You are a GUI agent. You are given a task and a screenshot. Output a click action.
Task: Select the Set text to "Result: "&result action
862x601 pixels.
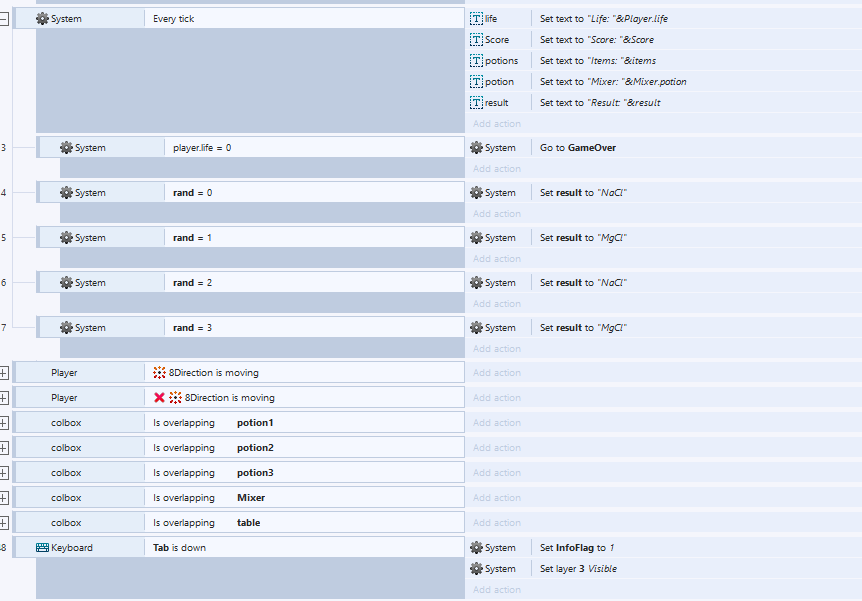(600, 102)
